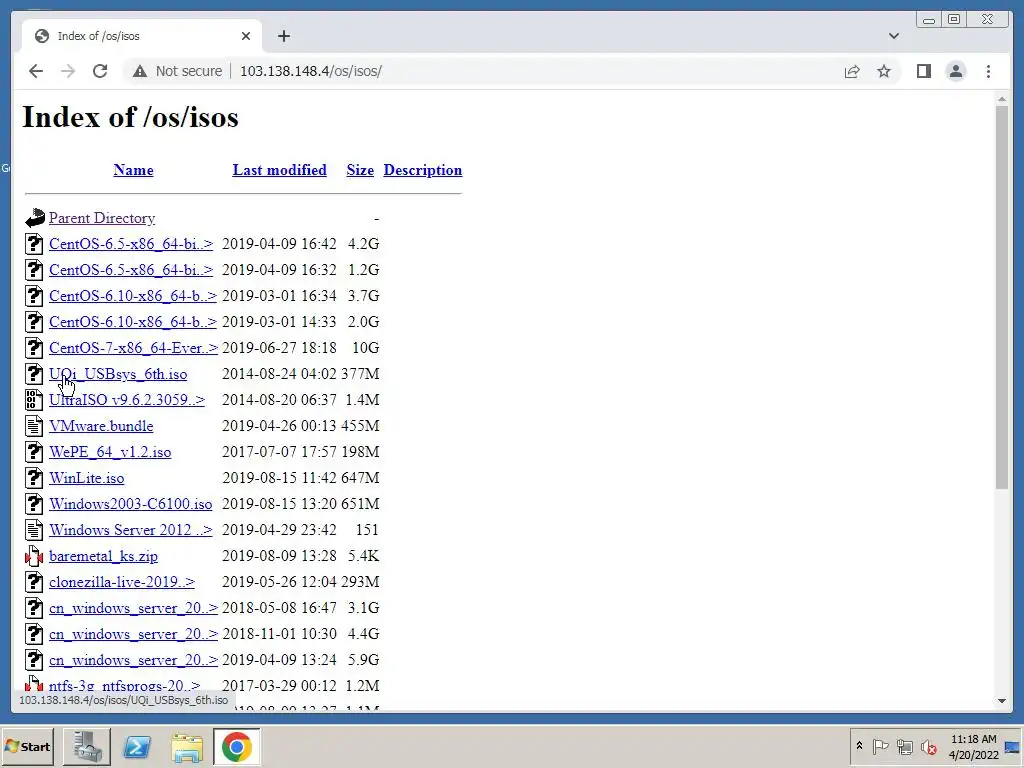
Task: Open the 3.1G cn_windows_server file link
Action: click(133, 608)
